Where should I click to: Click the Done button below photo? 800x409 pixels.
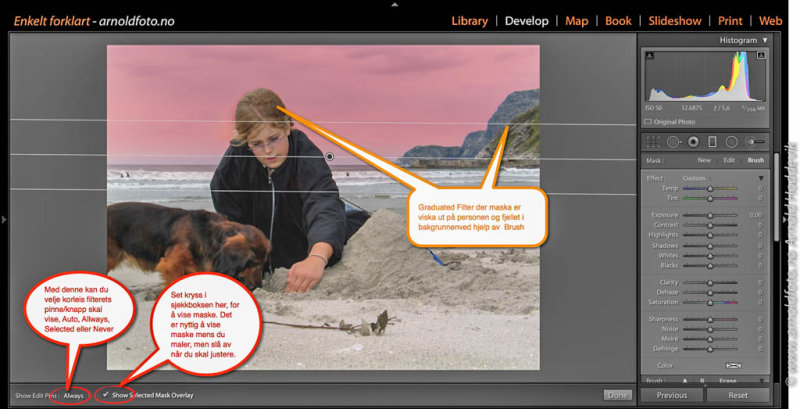[x=617, y=395]
